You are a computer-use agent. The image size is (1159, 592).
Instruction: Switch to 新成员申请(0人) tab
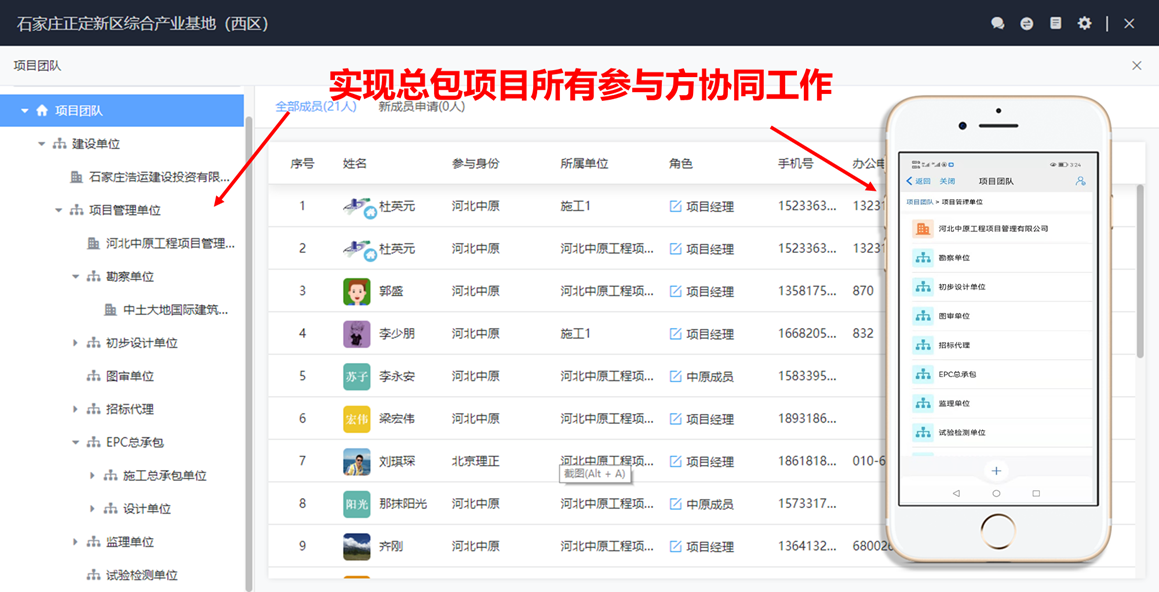[x=421, y=106]
